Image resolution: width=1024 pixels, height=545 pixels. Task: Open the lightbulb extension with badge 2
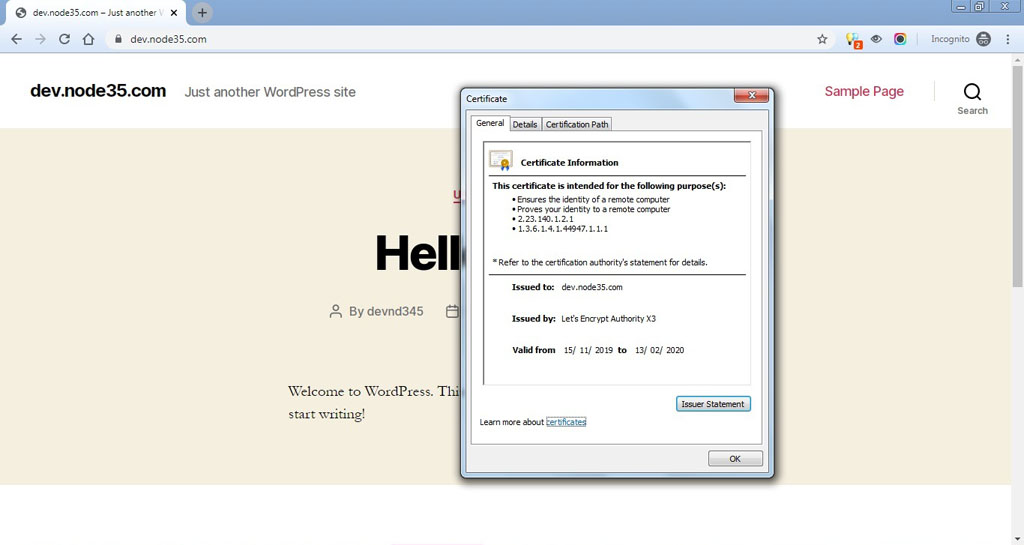[854, 40]
